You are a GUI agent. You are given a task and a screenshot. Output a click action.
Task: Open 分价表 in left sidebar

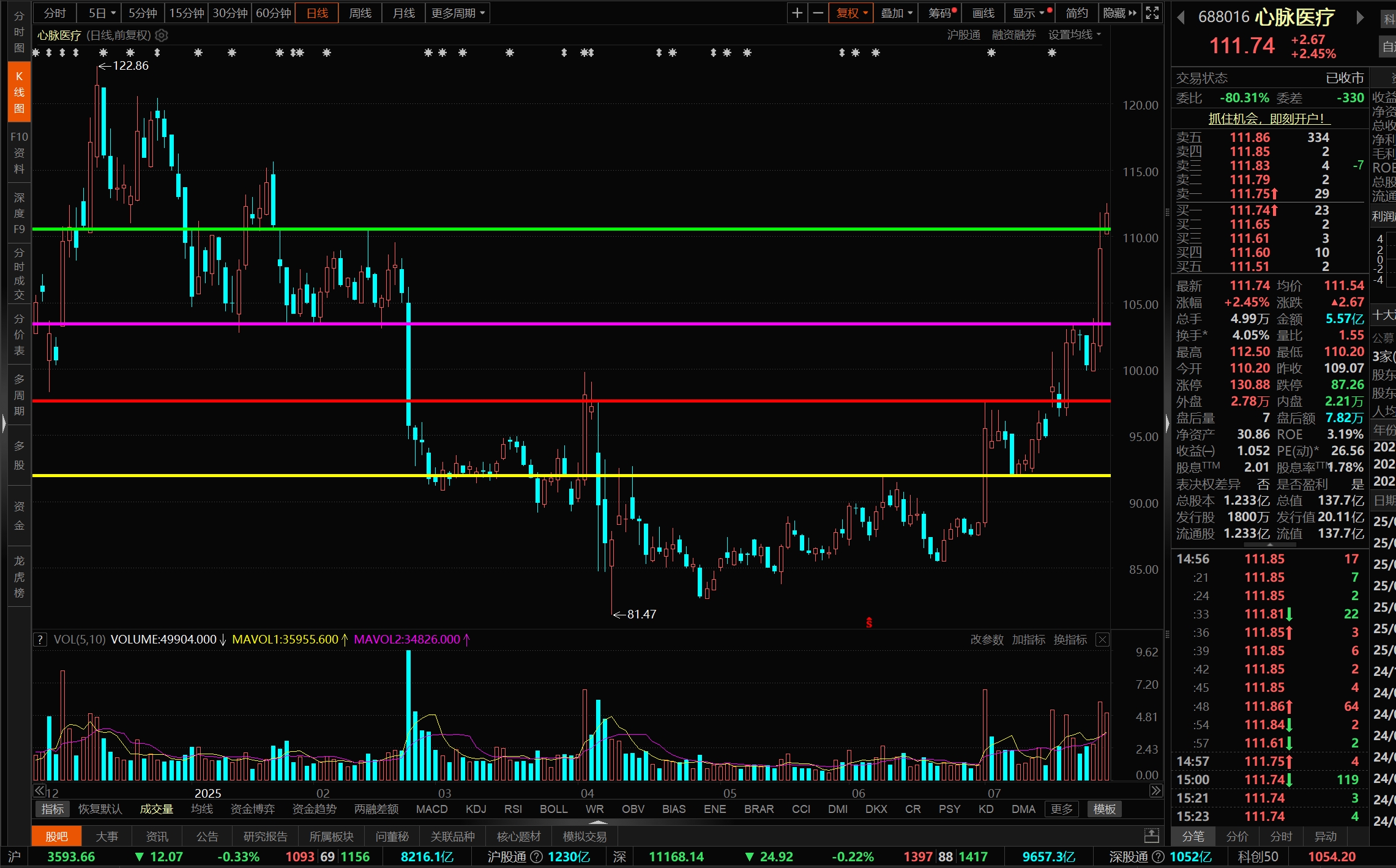[19, 334]
